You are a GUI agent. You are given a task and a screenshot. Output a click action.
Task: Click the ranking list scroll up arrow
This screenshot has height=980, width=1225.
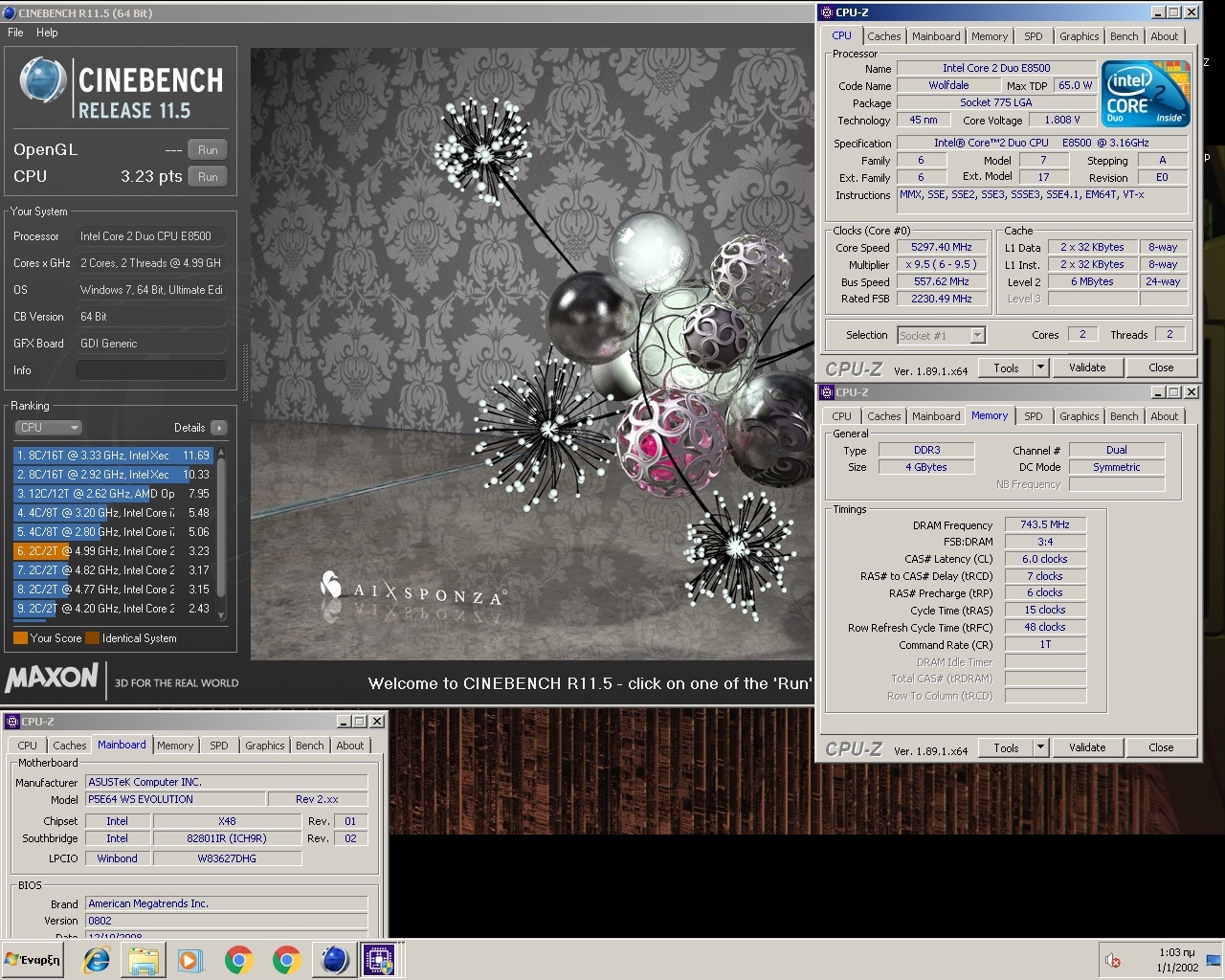point(222,453)
